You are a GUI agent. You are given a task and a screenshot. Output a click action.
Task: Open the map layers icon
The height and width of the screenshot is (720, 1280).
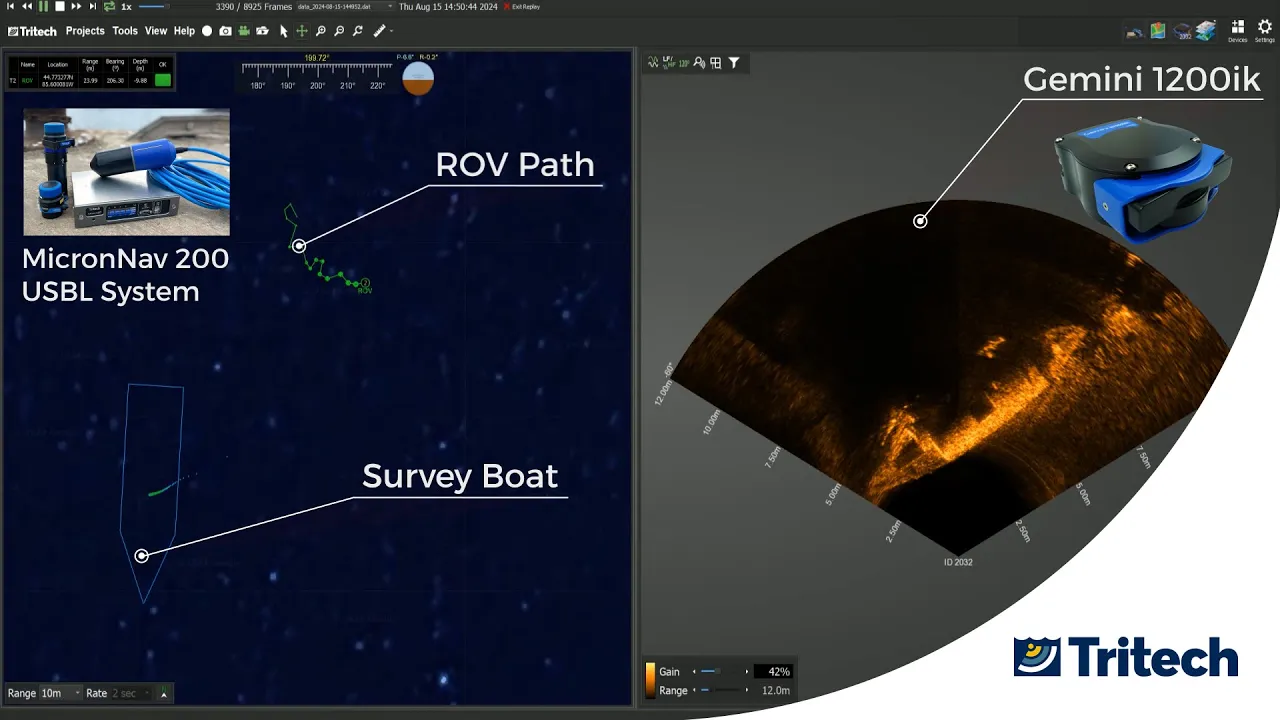point(1206,31)
